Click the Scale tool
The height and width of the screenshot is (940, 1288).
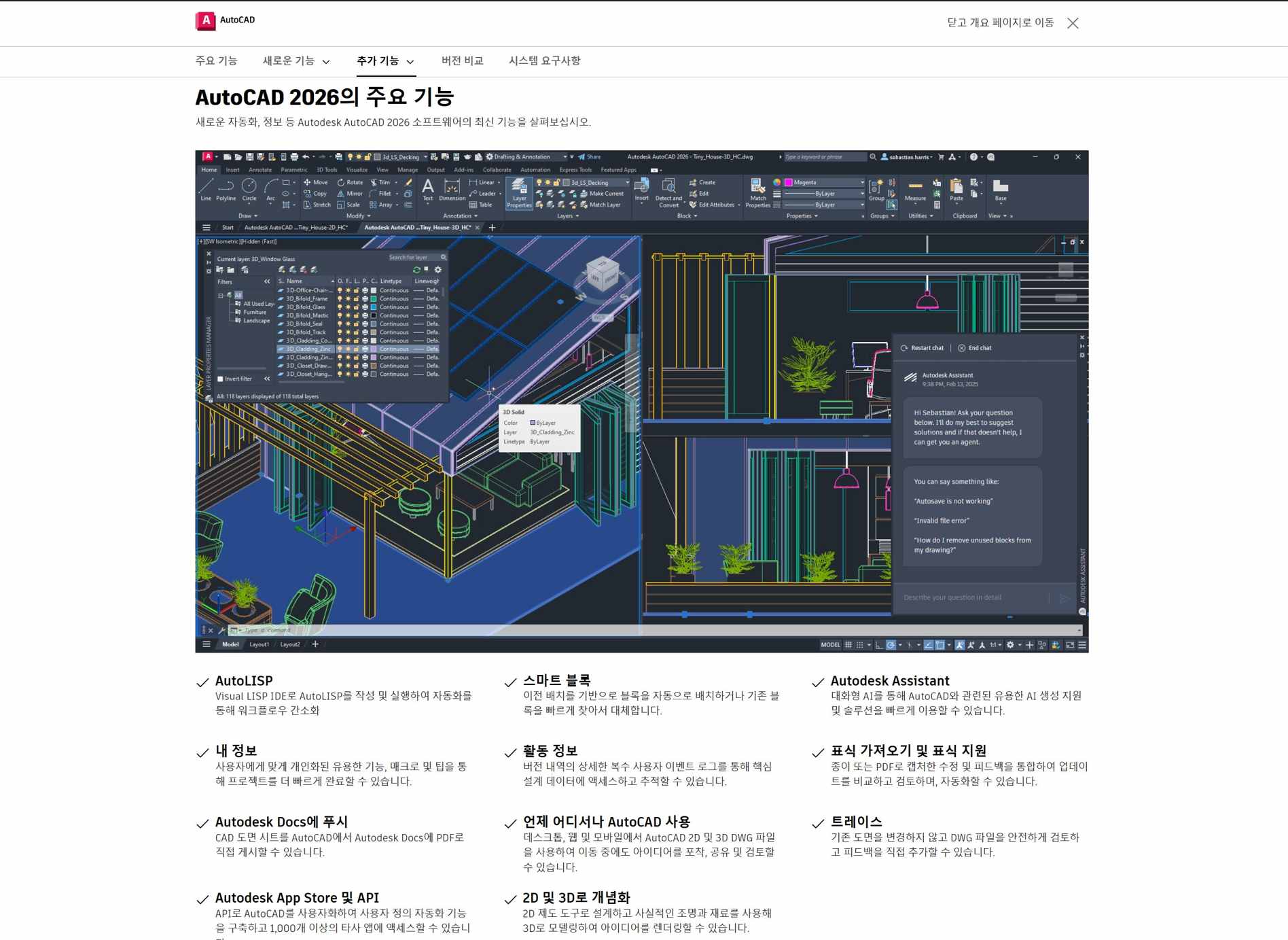pos(349,205)
